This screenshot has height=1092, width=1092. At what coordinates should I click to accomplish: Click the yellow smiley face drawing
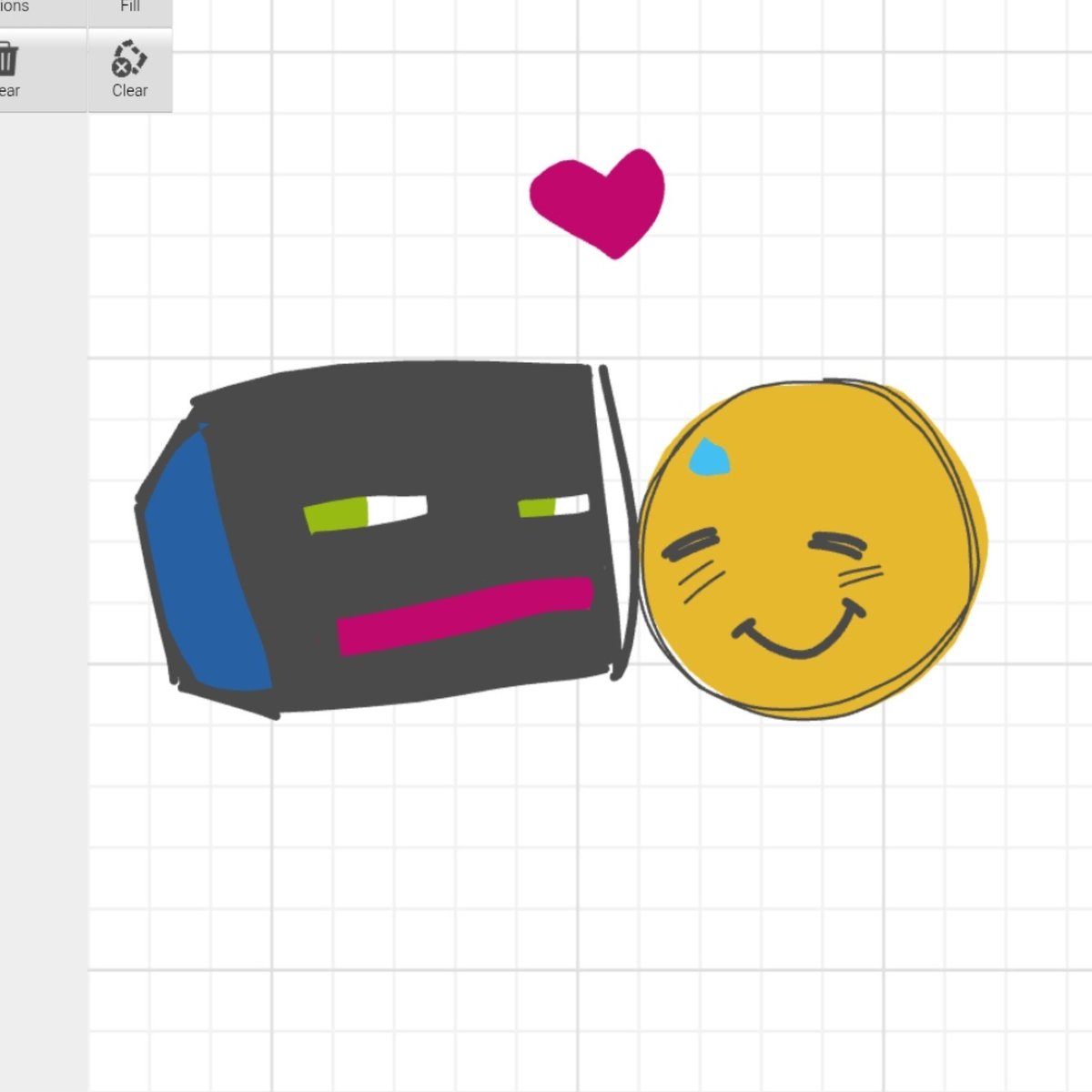[812, 548]
